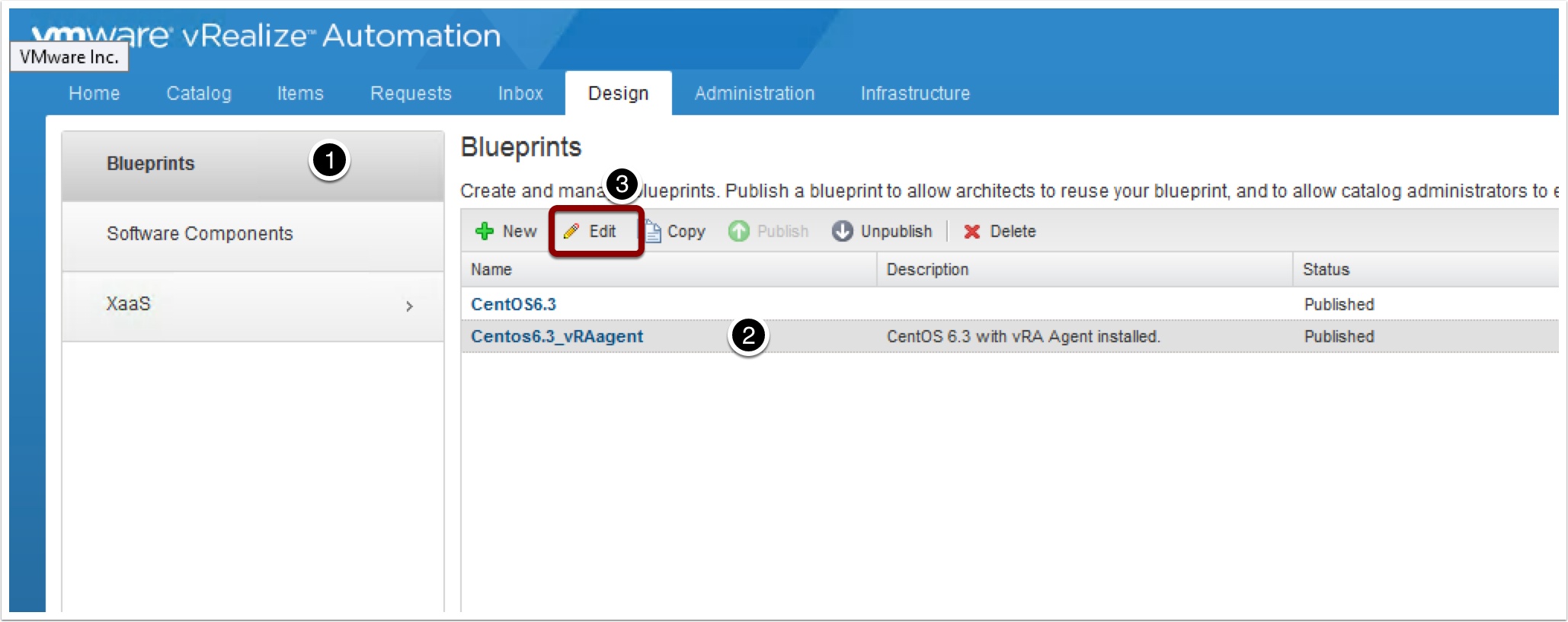Open the Centos6.3_vRAagent blueprint link
Viewport: 1568px width, 622px height.
557,336
